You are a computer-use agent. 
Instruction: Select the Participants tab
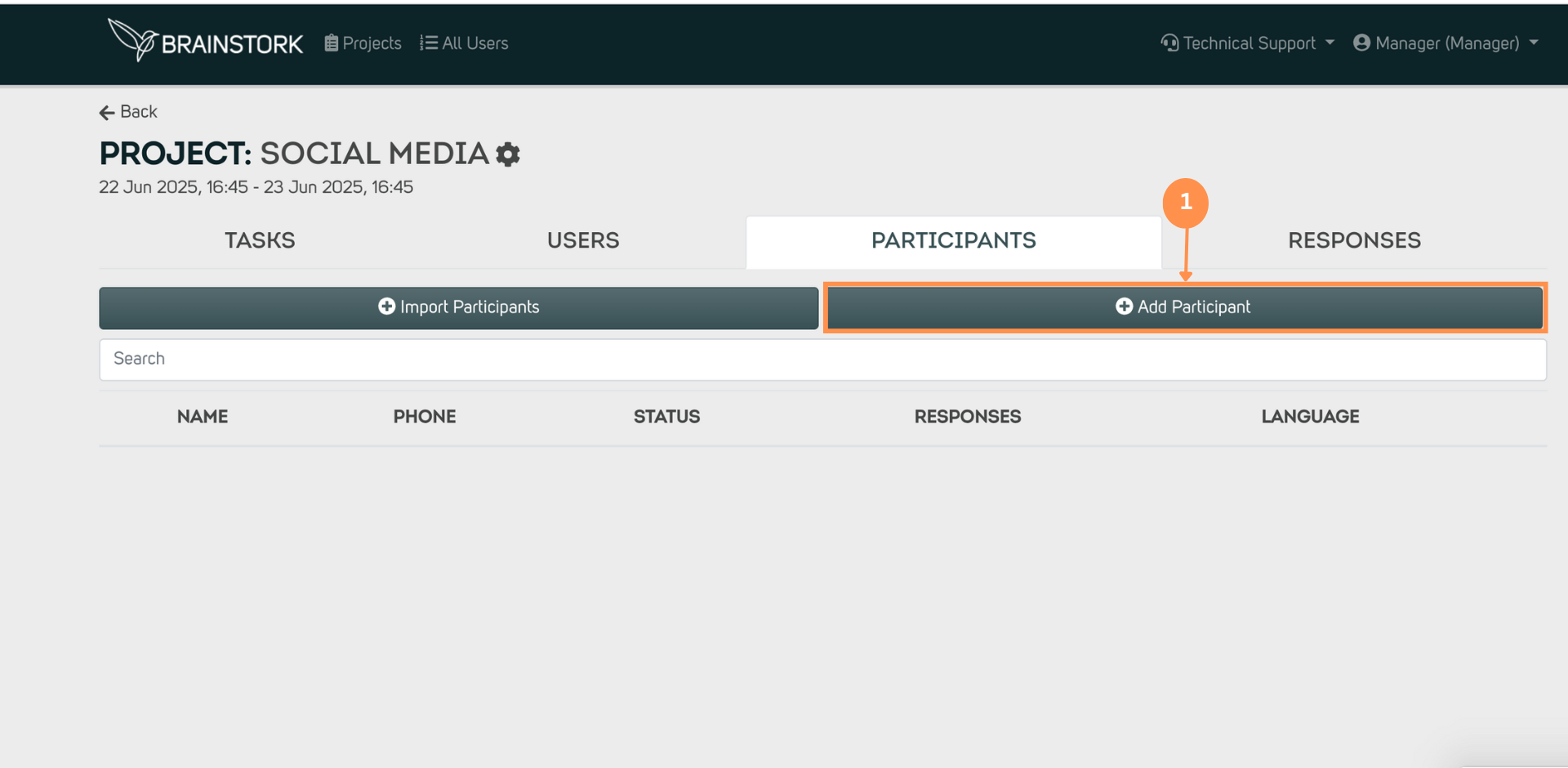coord(953,241)
